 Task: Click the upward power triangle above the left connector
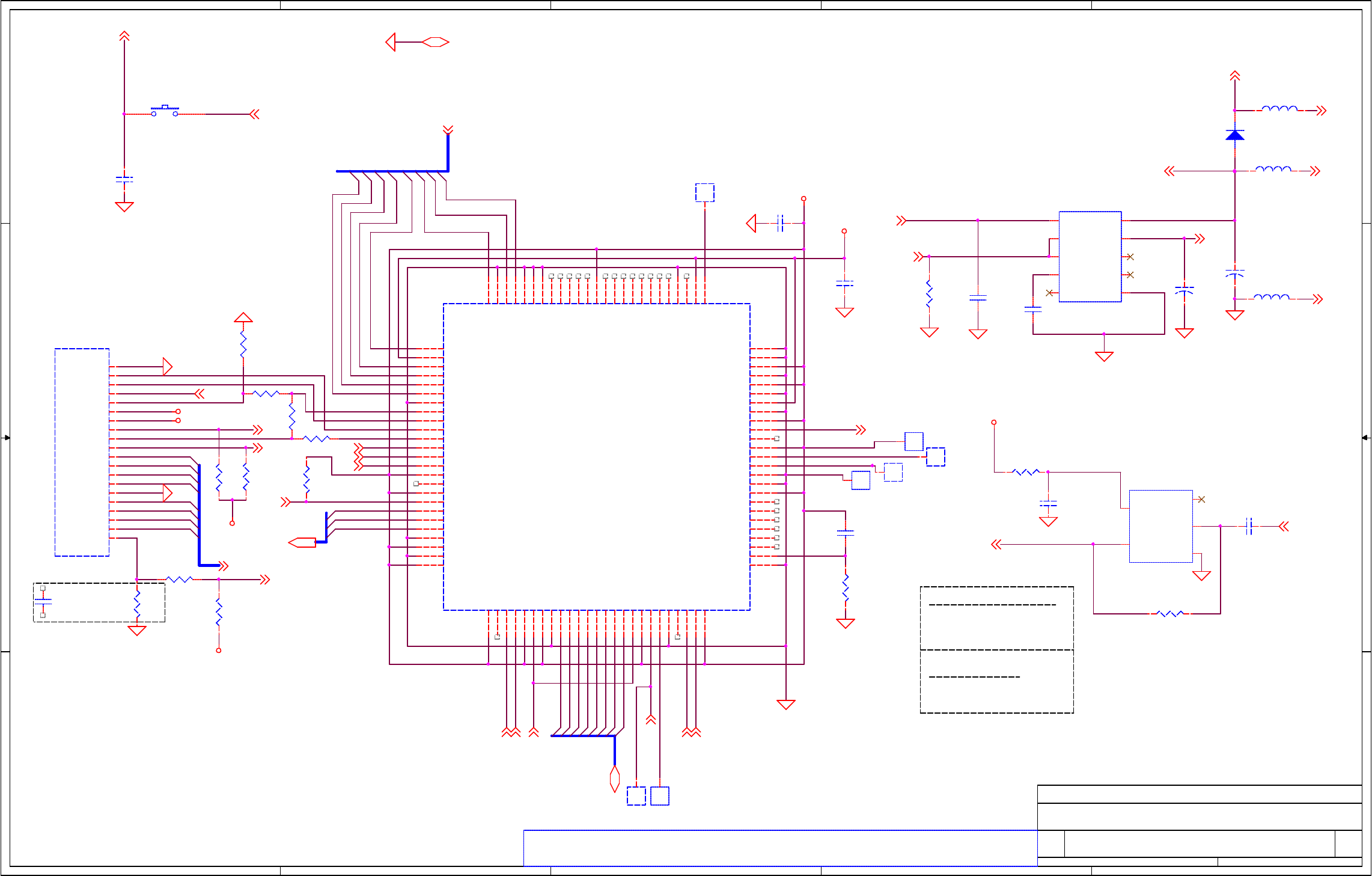pyautogui.click(x=243, y=317)
